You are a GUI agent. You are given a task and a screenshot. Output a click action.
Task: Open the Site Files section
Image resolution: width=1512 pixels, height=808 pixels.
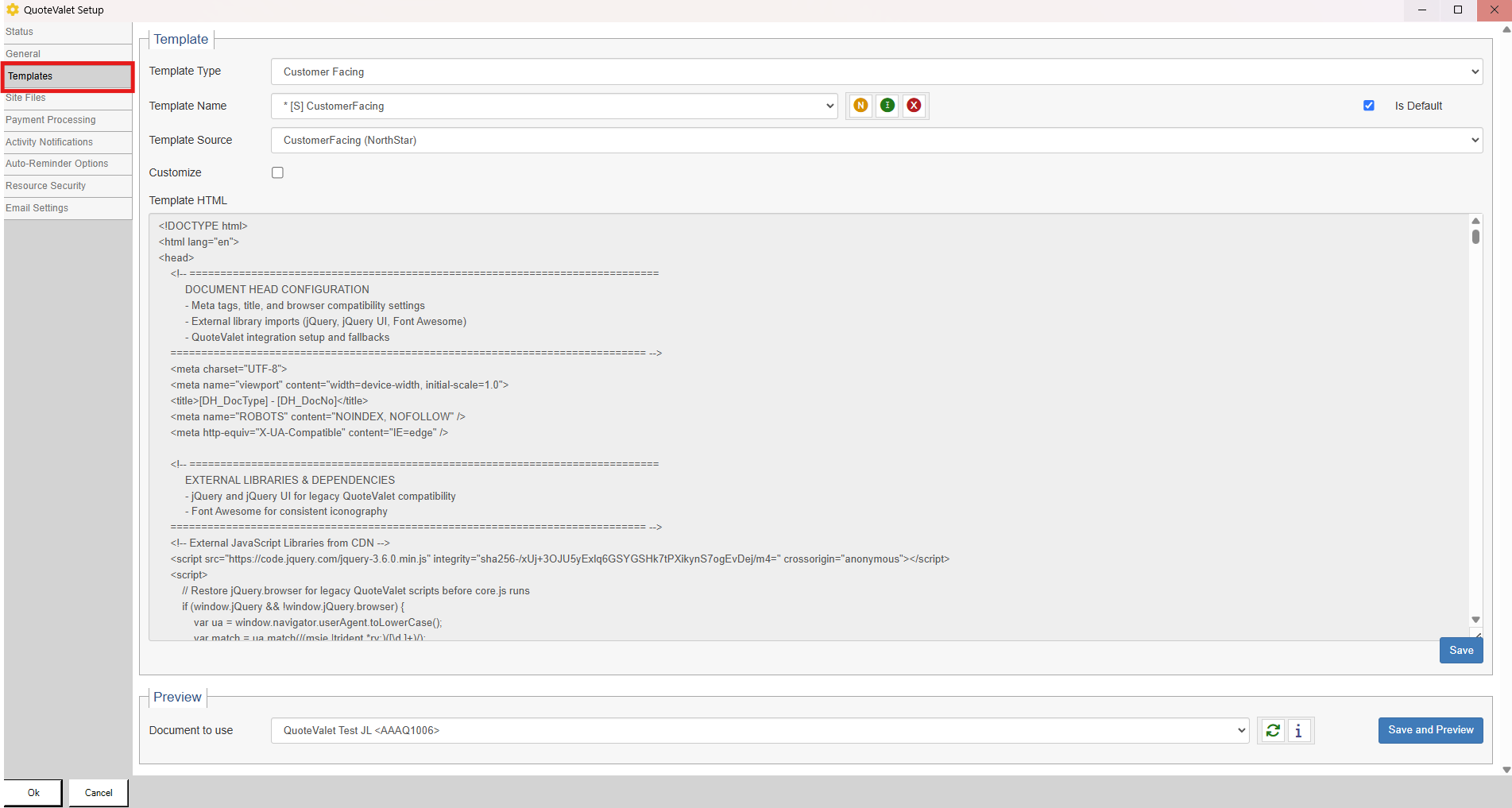pyautogui.click(x=68, y=98)
